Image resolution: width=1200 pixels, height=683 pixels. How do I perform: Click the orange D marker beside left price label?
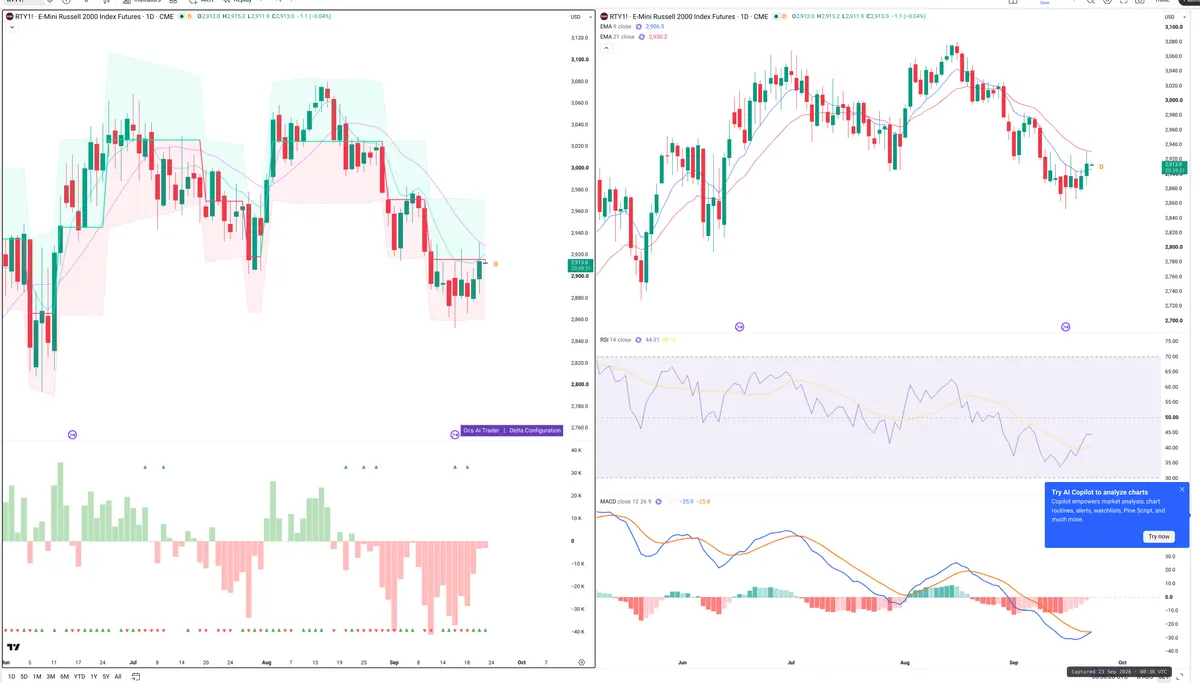(496, 264)
